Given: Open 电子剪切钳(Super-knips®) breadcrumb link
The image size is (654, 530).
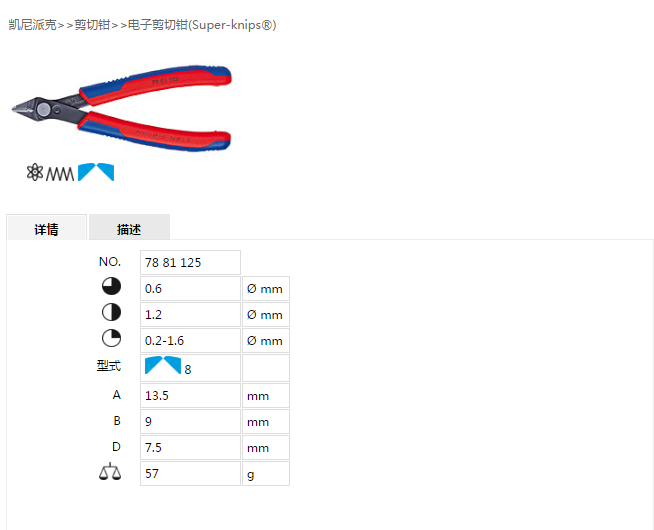Looking at the screenshot, I should click(202, 25).
